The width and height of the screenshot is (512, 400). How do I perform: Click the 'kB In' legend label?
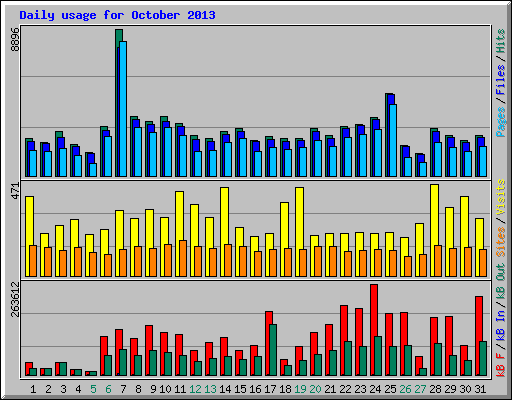501,327
